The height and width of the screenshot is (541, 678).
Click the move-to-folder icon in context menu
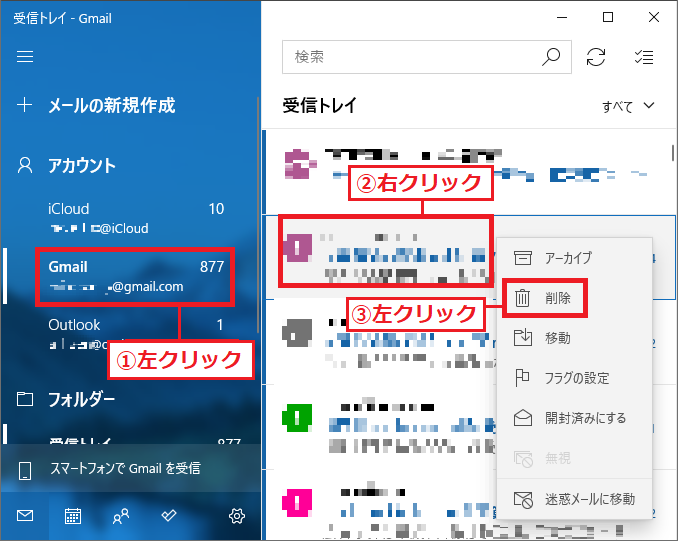click(523, 337)
